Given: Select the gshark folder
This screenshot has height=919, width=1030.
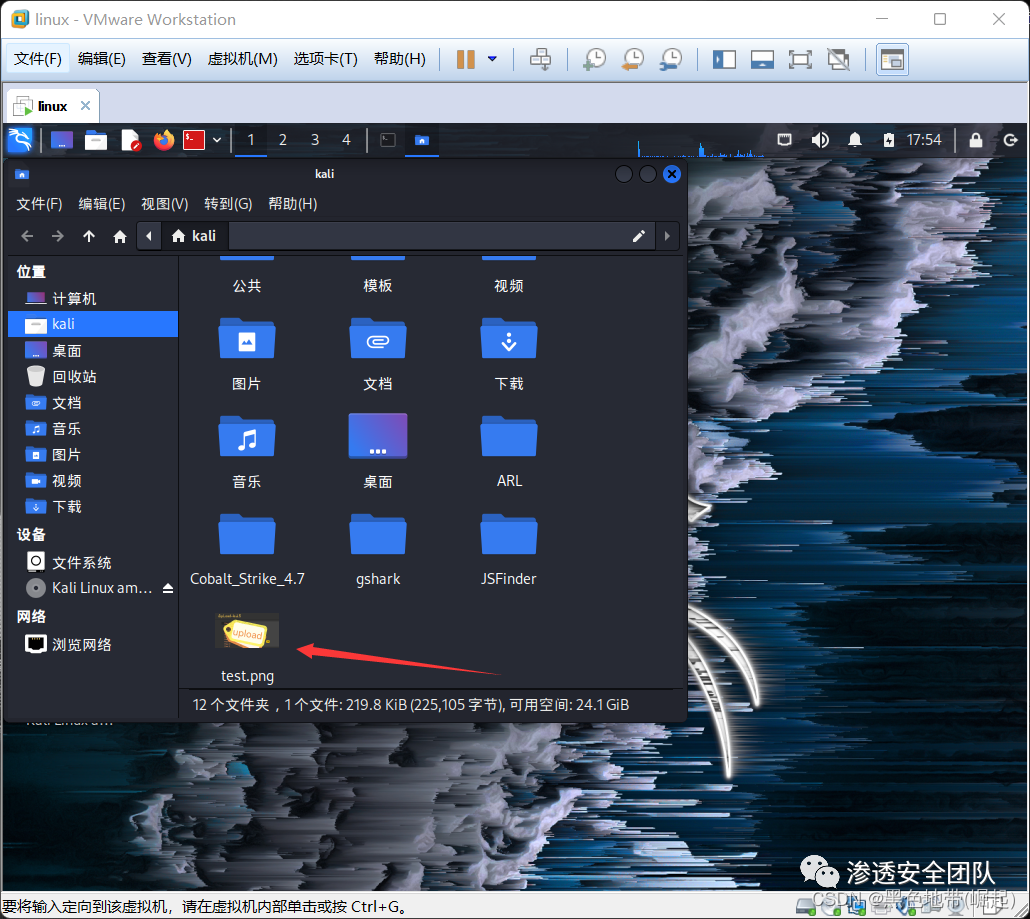Looking at the screenshot, I should pyautogui.click(x=378, y=535).
